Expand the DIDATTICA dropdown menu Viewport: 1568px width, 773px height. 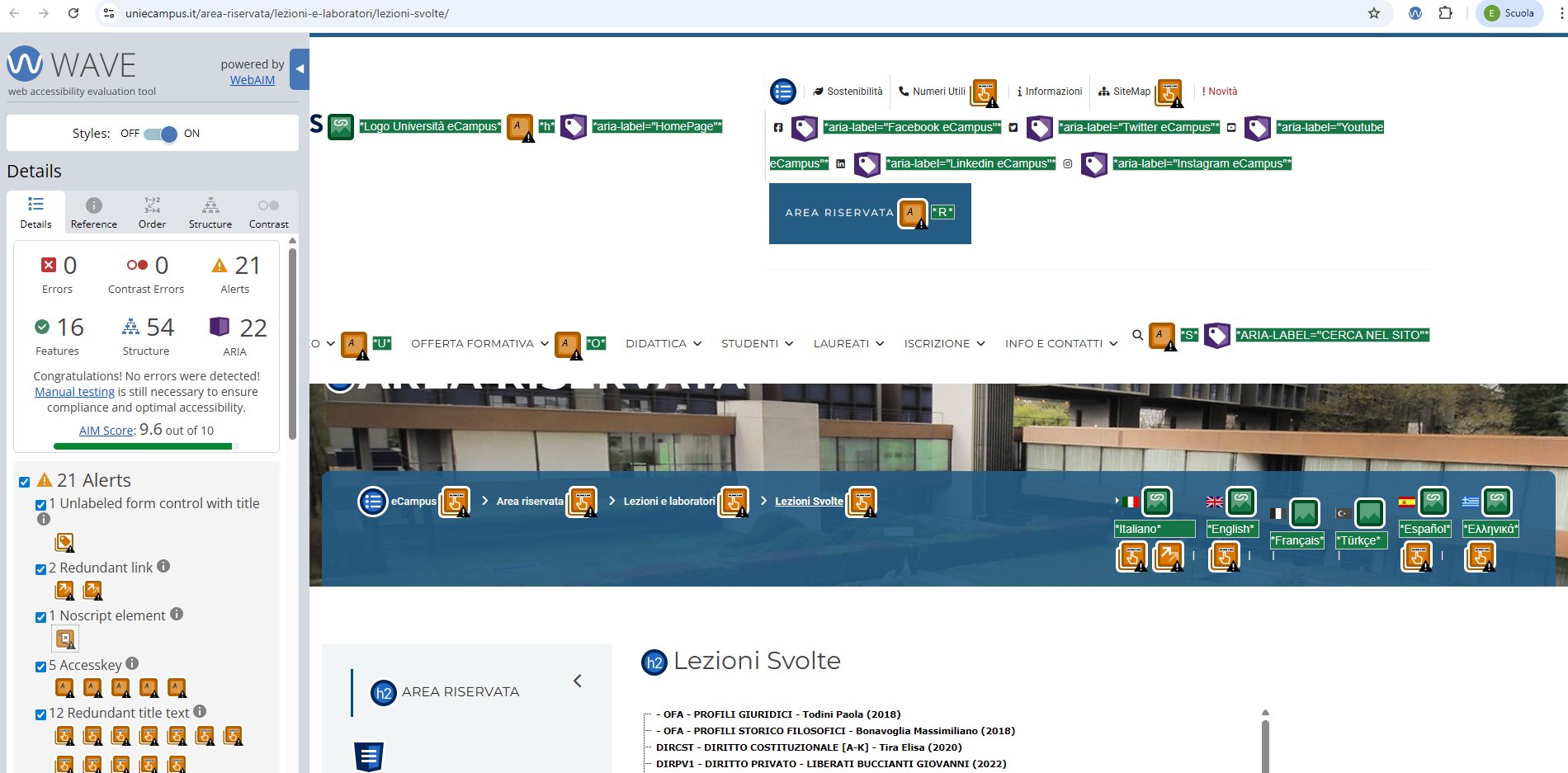663,343
